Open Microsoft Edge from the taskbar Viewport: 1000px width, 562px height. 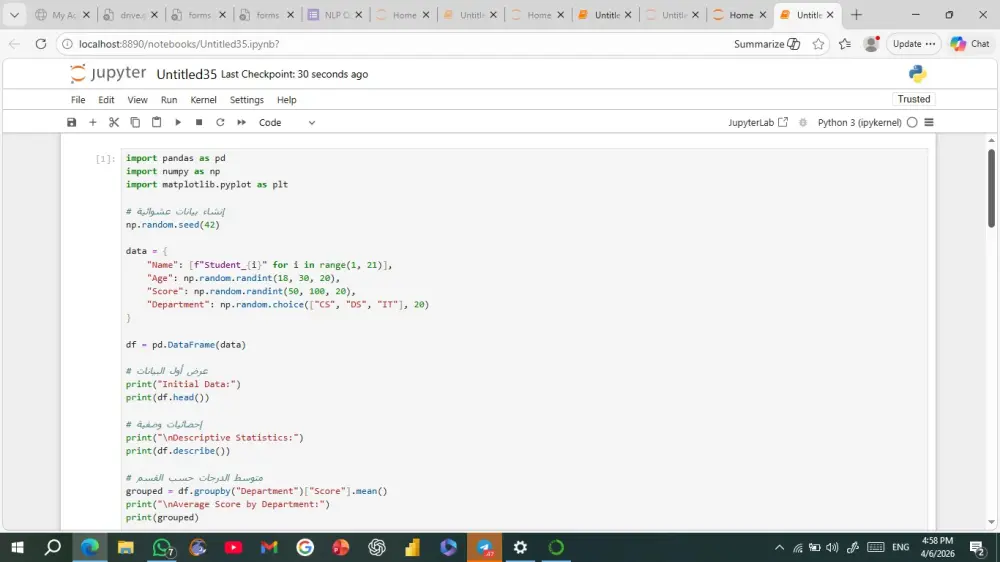pos(90,547)
